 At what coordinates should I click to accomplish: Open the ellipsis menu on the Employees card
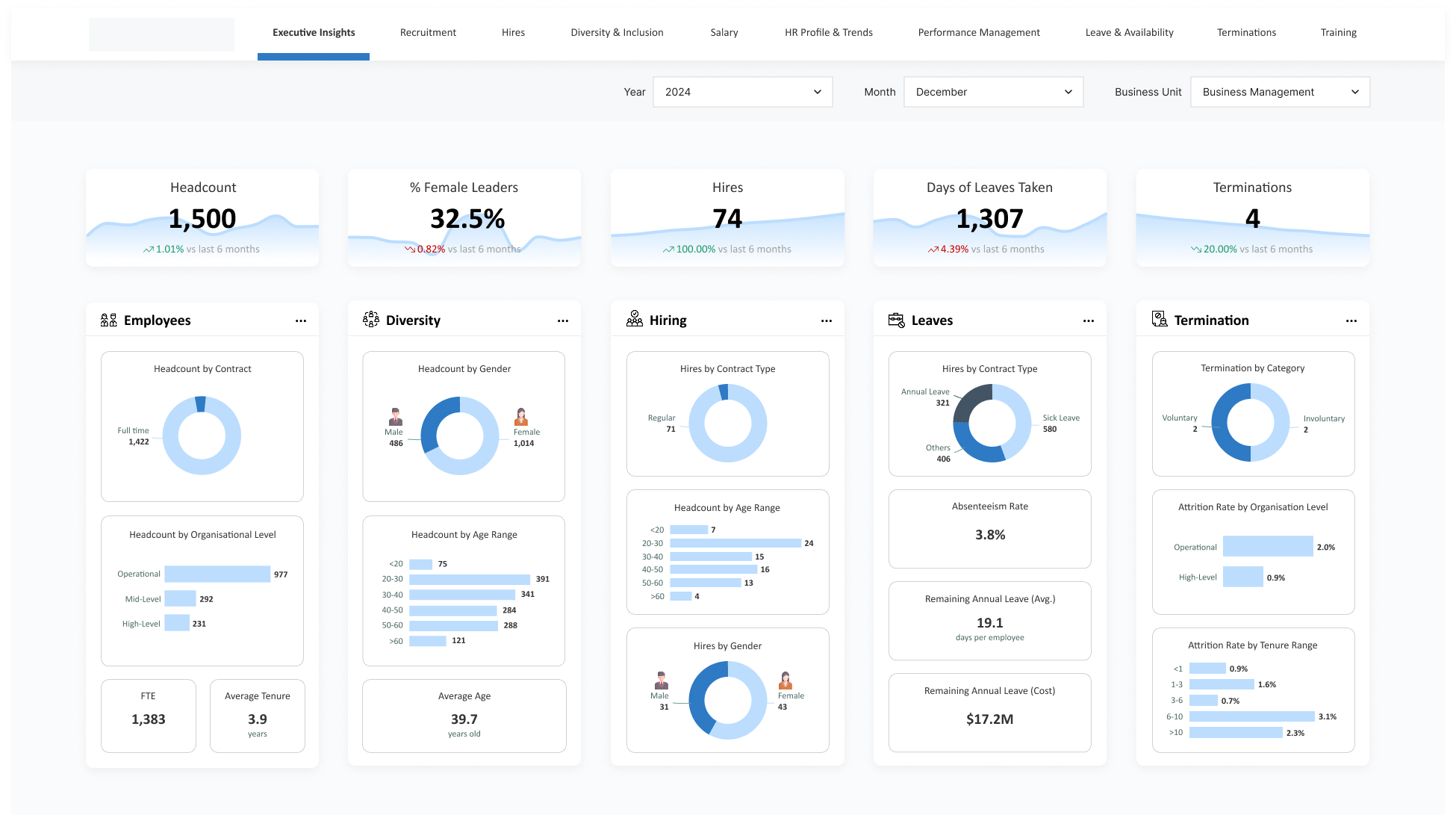coord(301,320)
